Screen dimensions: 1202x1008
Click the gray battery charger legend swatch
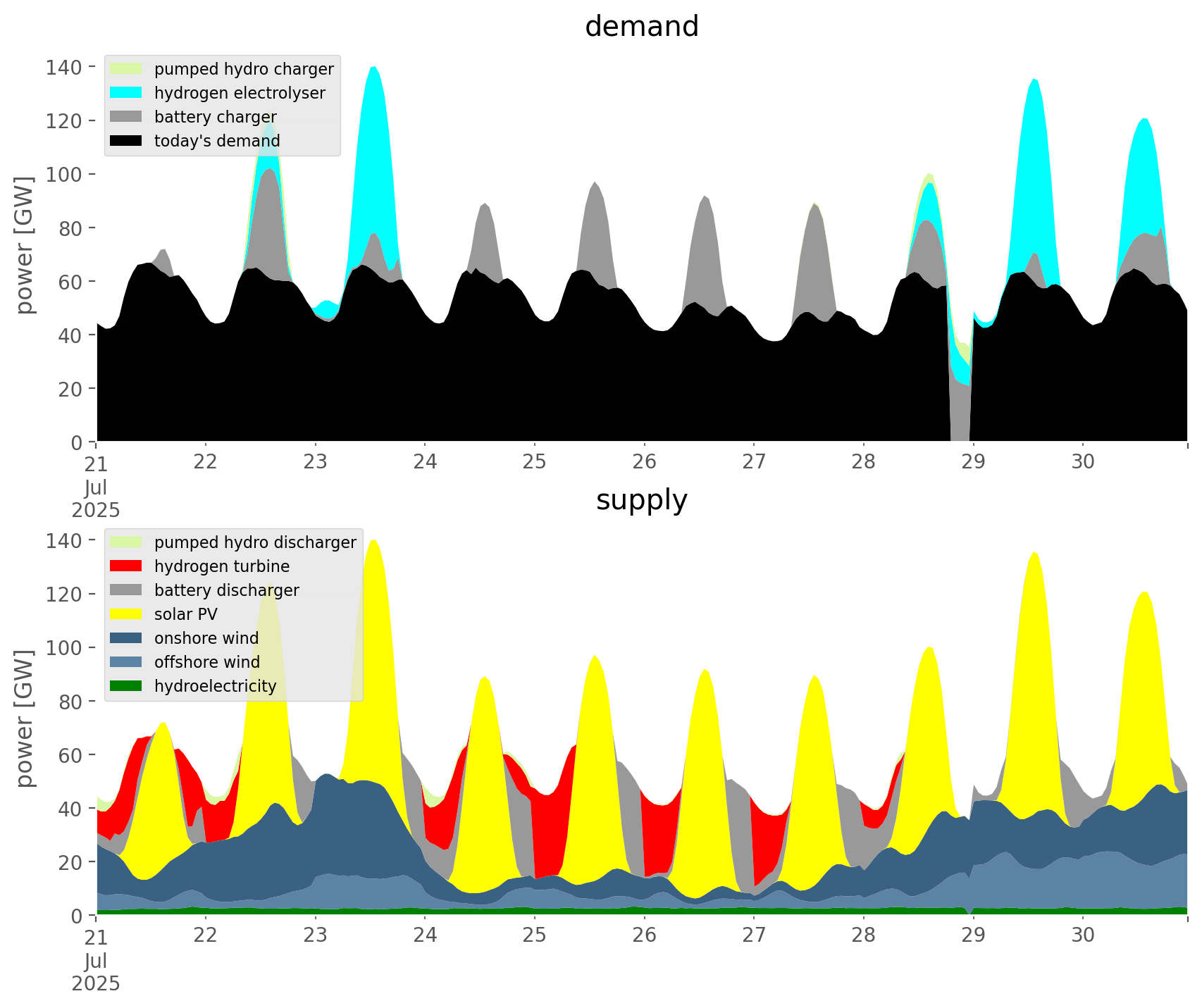(x=125, y=117)
